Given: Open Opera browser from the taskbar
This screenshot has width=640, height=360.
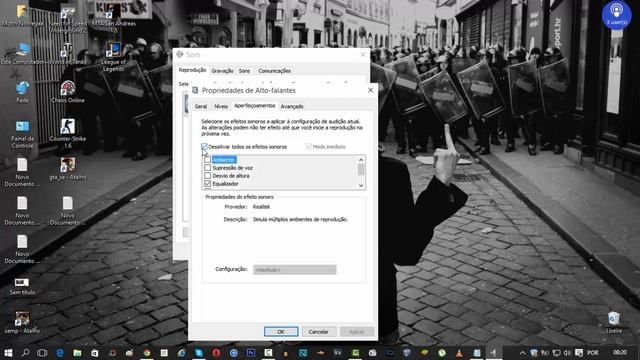Looking at the screenshot, I should point(216,353).
